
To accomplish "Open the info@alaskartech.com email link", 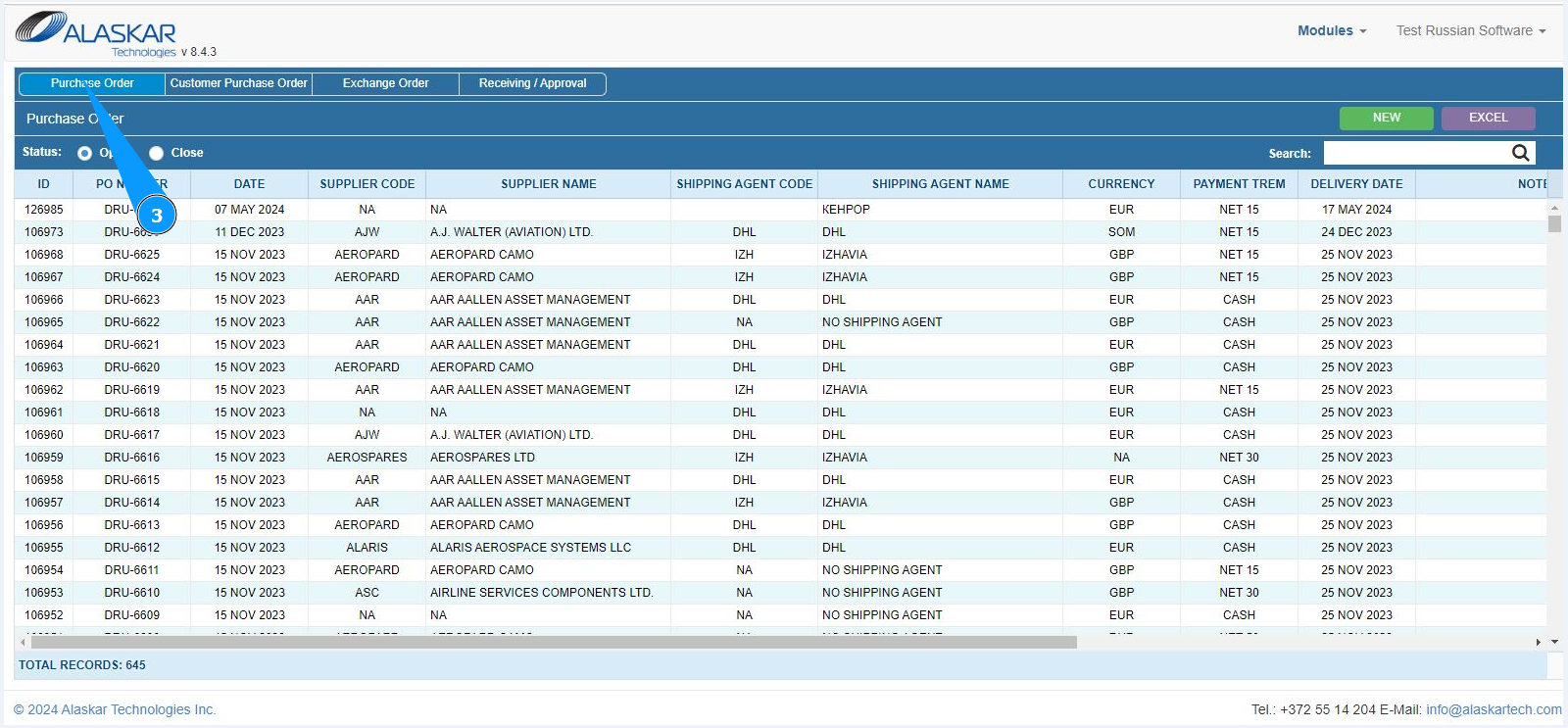I will point(1494,709).
